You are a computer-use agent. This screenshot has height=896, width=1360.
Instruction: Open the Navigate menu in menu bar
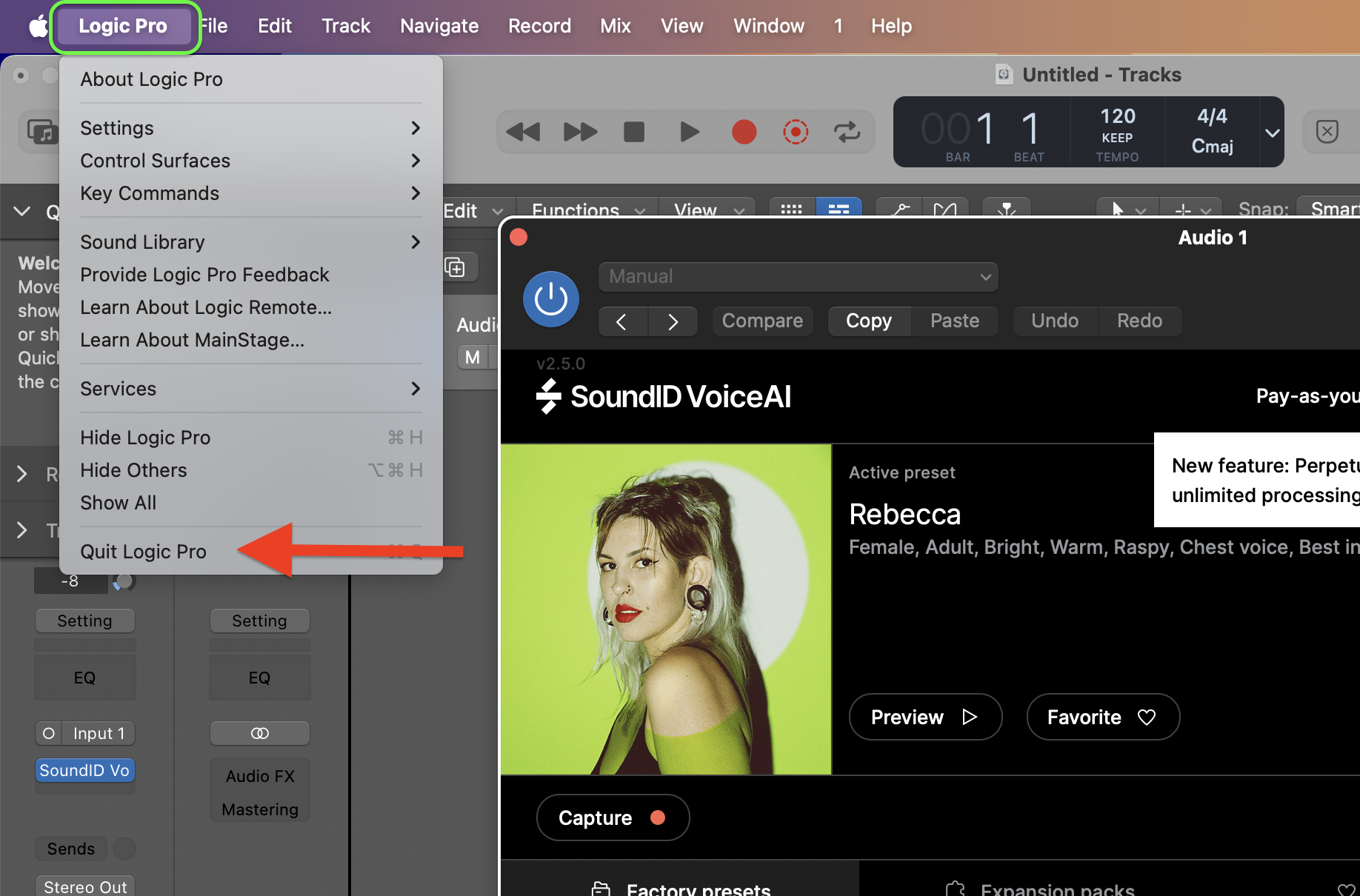439,26
